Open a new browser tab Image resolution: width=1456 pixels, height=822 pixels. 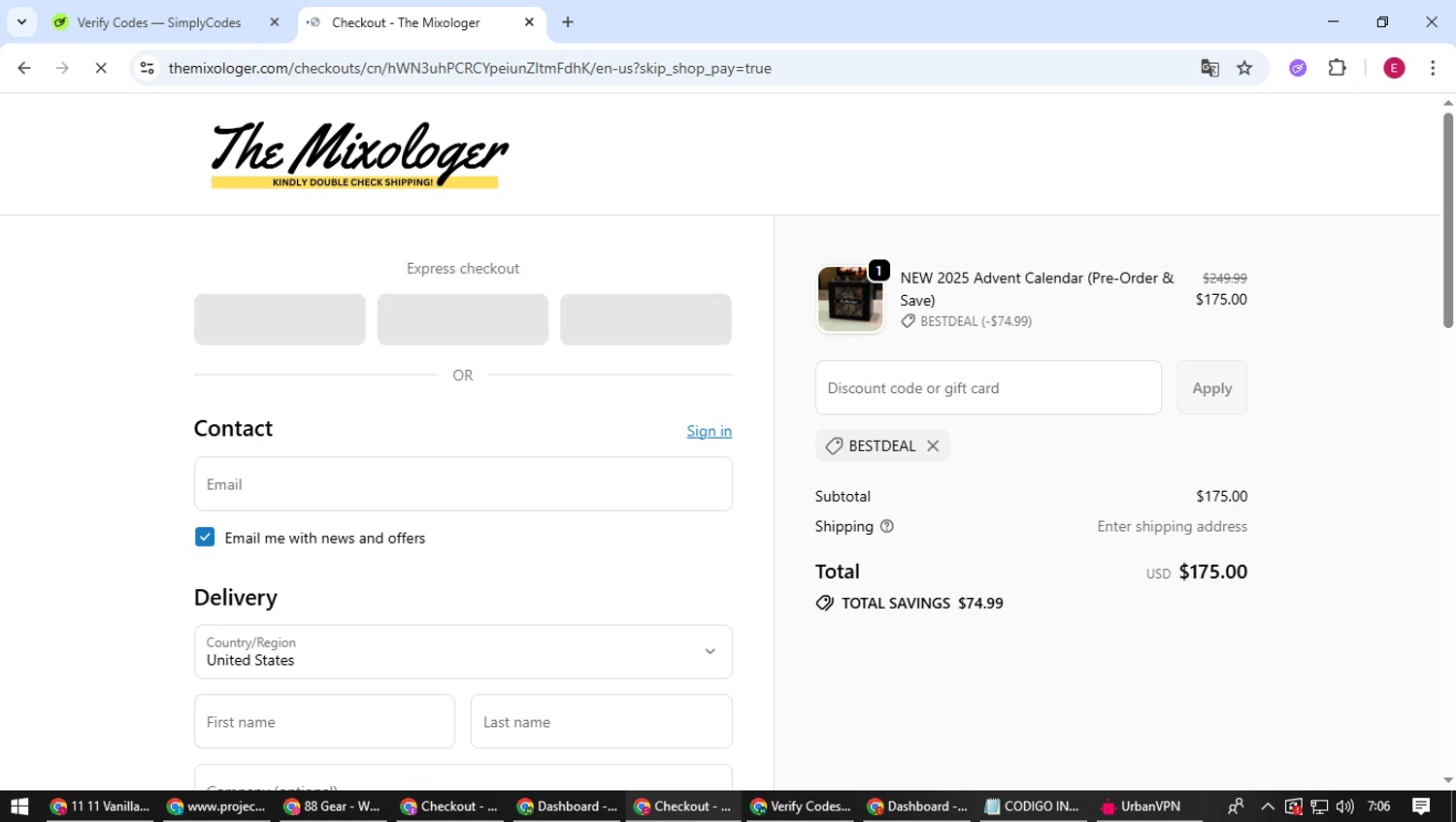(x=568, y=21)
